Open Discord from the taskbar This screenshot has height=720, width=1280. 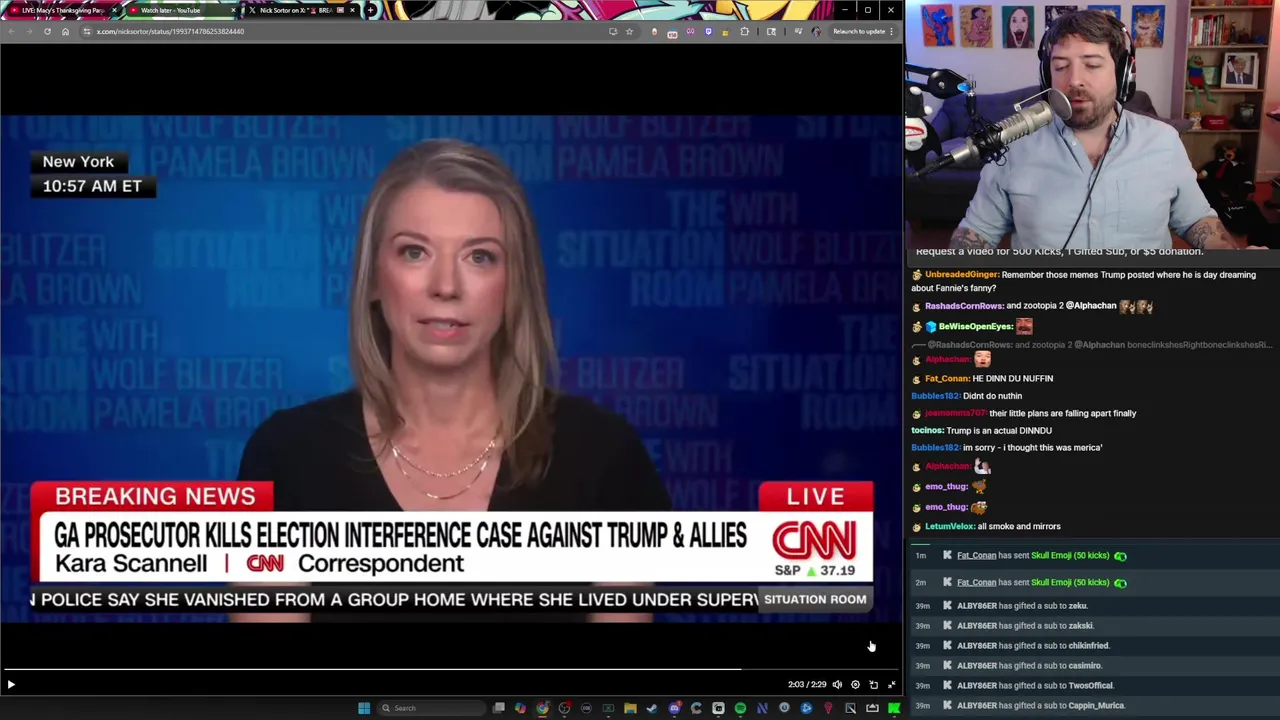(674, 708)
